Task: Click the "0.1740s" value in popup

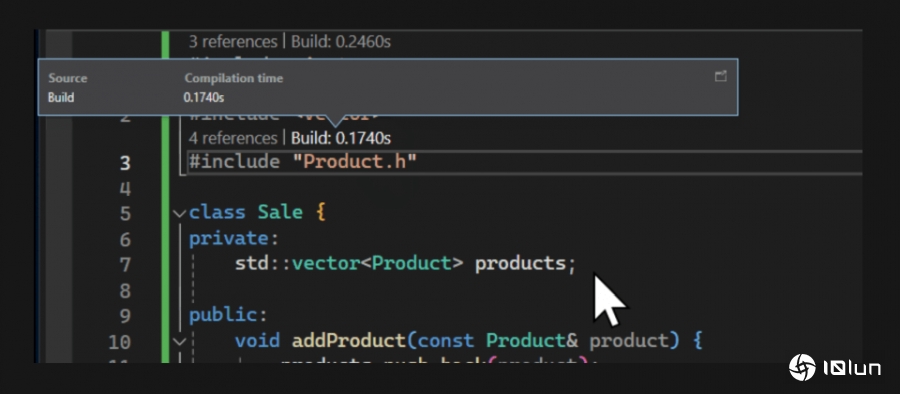Action: [x=204, y=98]
